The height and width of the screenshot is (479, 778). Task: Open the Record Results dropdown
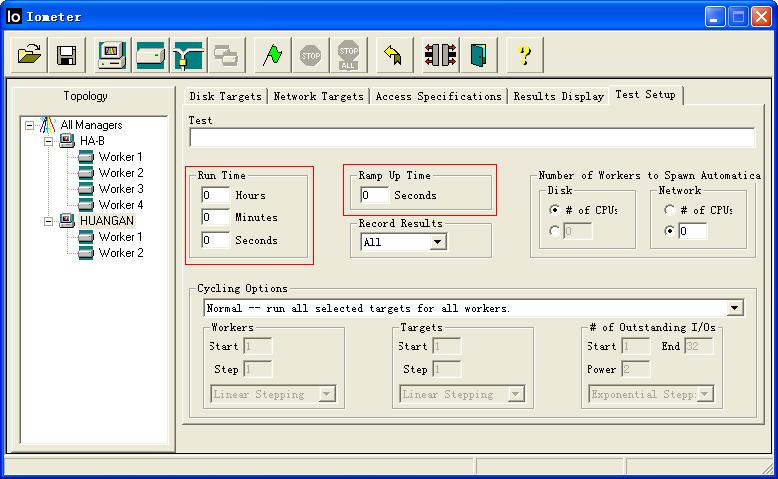438,242
